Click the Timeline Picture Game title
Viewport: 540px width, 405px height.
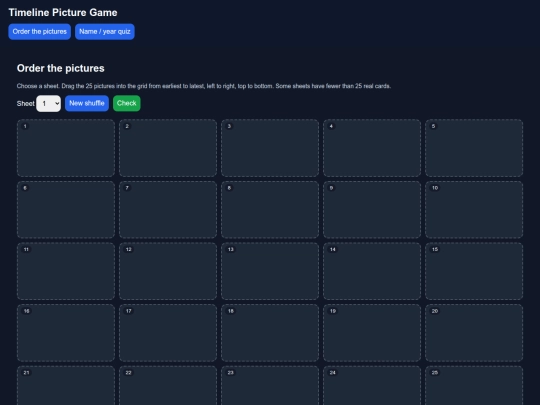63,13
